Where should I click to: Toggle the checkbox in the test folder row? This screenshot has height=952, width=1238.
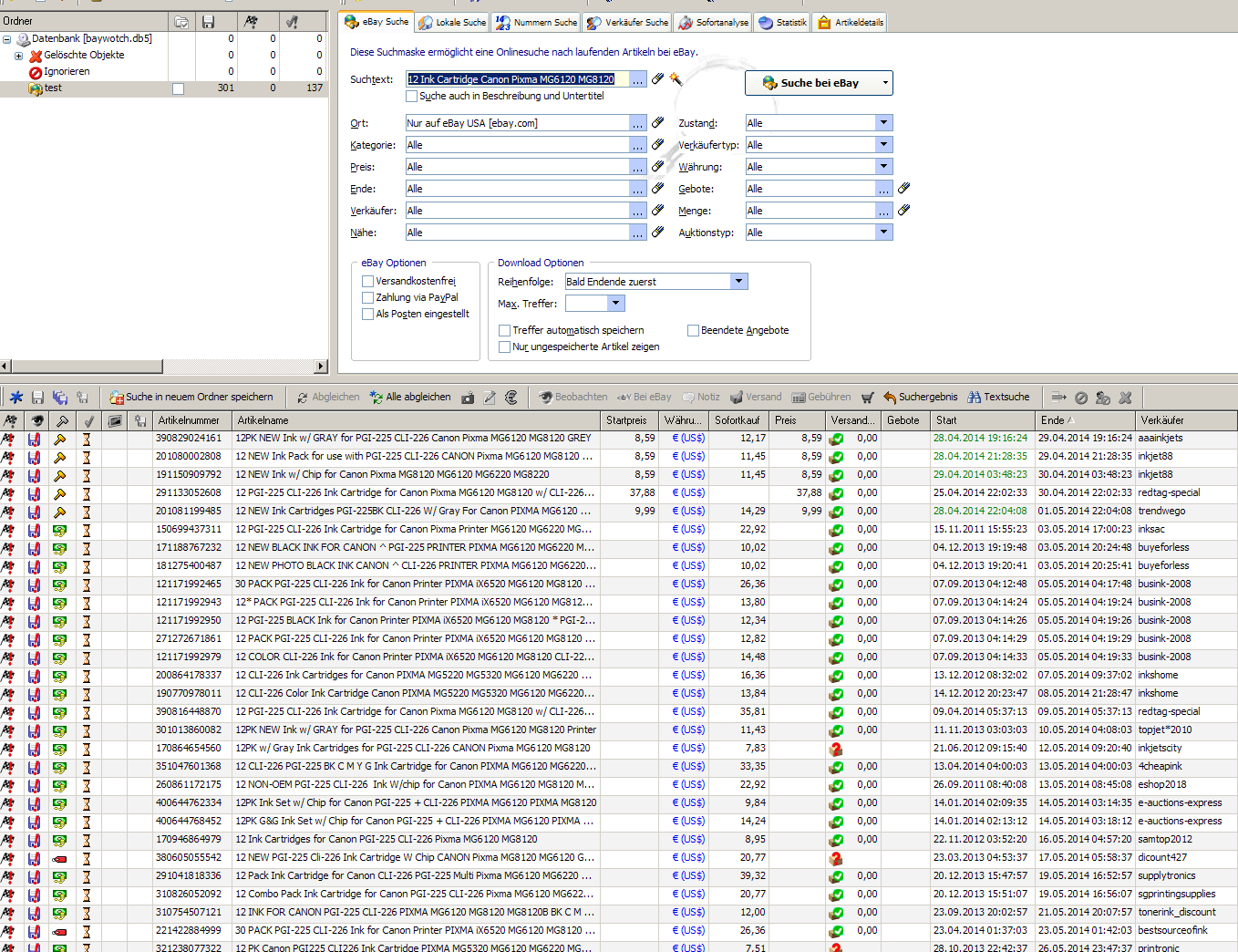coord(178,88)
